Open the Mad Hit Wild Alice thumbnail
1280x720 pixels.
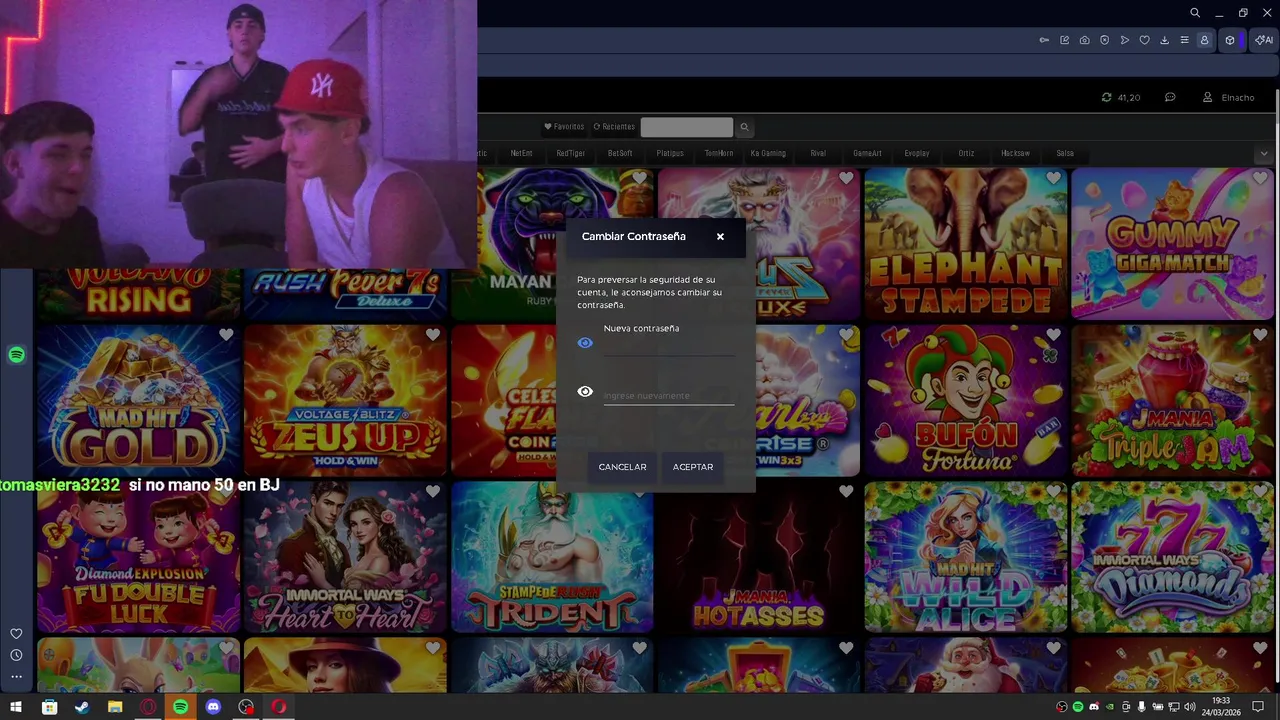(966, 558)
